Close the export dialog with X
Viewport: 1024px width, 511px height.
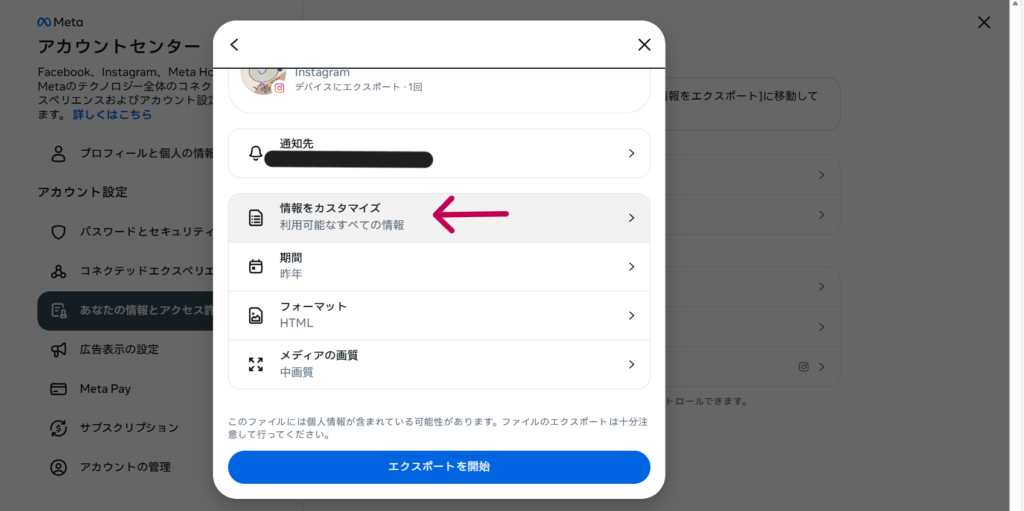[644, 45]
